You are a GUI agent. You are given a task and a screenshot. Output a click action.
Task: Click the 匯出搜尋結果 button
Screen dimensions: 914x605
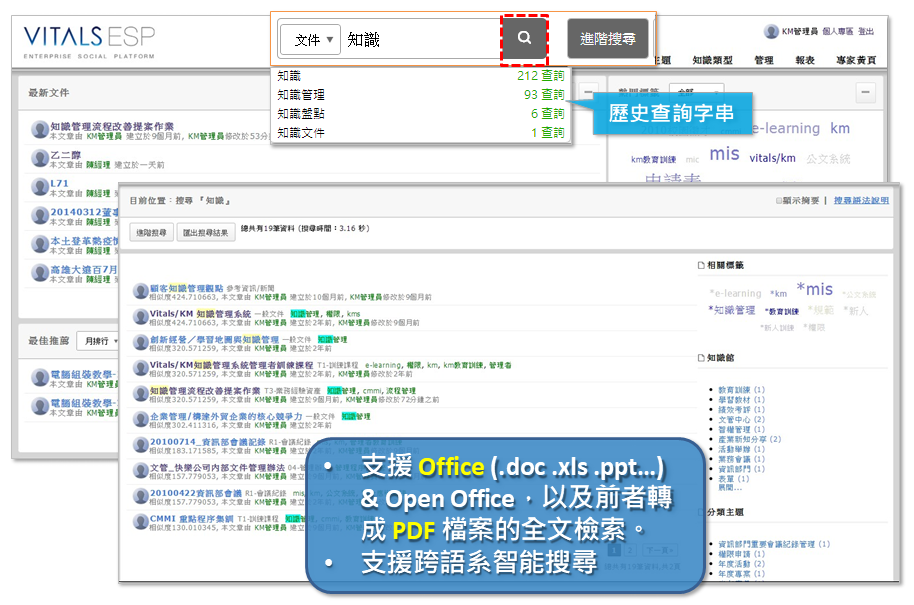(x=206, y=233)
